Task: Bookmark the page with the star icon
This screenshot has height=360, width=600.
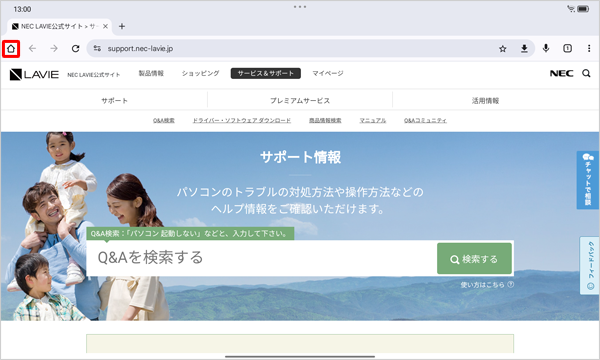Action: [x=502, y=49]
